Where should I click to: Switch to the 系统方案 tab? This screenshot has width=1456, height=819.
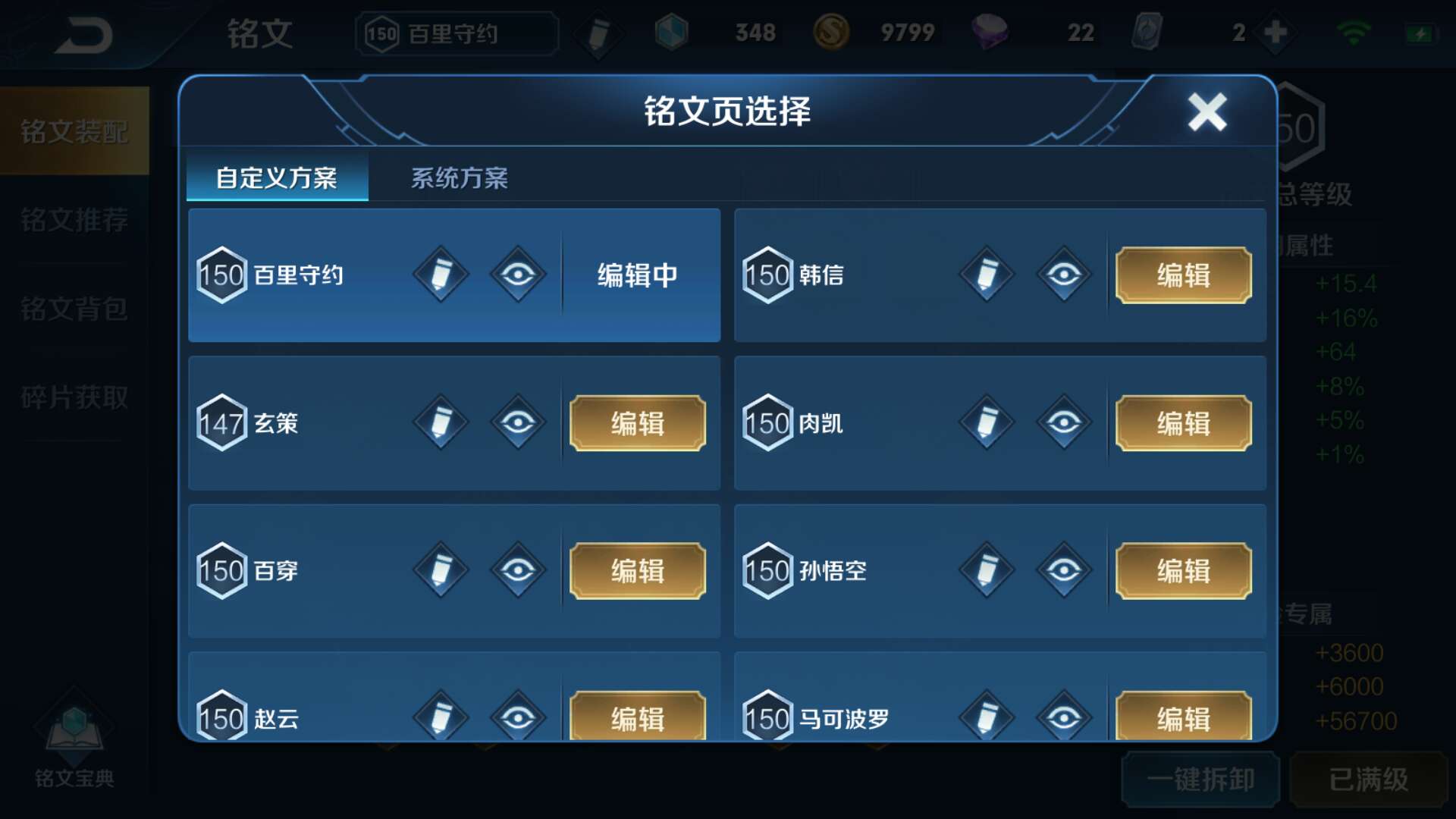(460, 178)
